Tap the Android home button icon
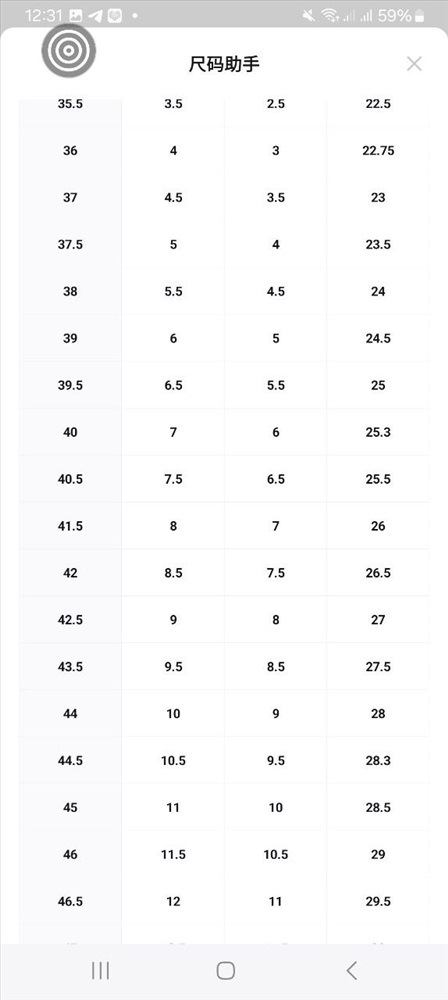Viewport: 448px width, 1000px height. (x=225, y=971)
